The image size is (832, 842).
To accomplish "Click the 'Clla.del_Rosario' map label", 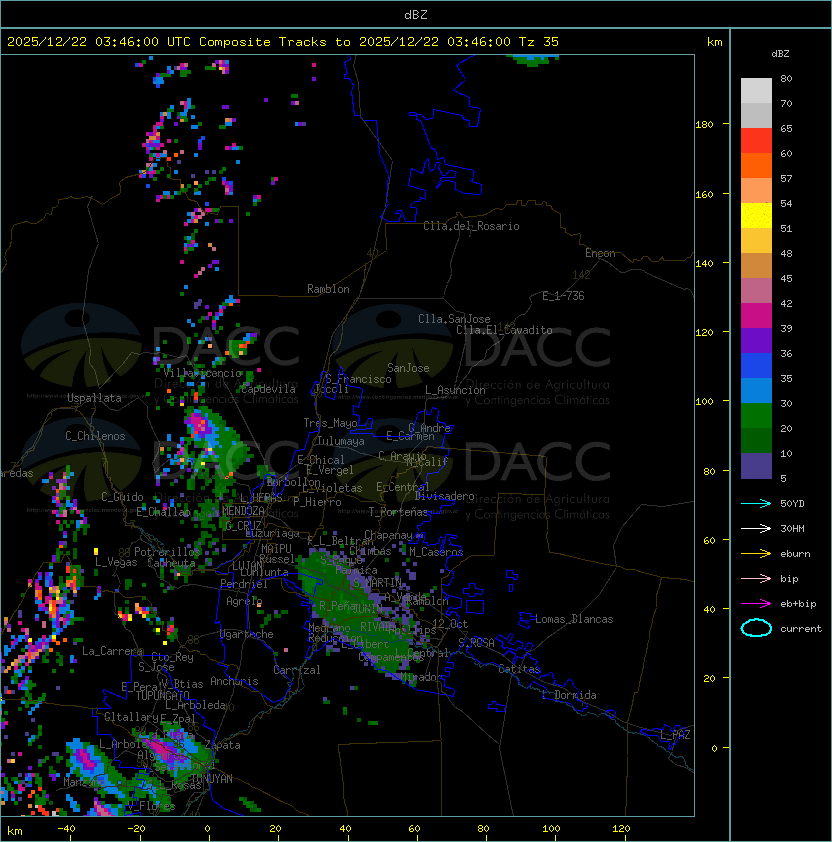I will click(x=471, y=226).
